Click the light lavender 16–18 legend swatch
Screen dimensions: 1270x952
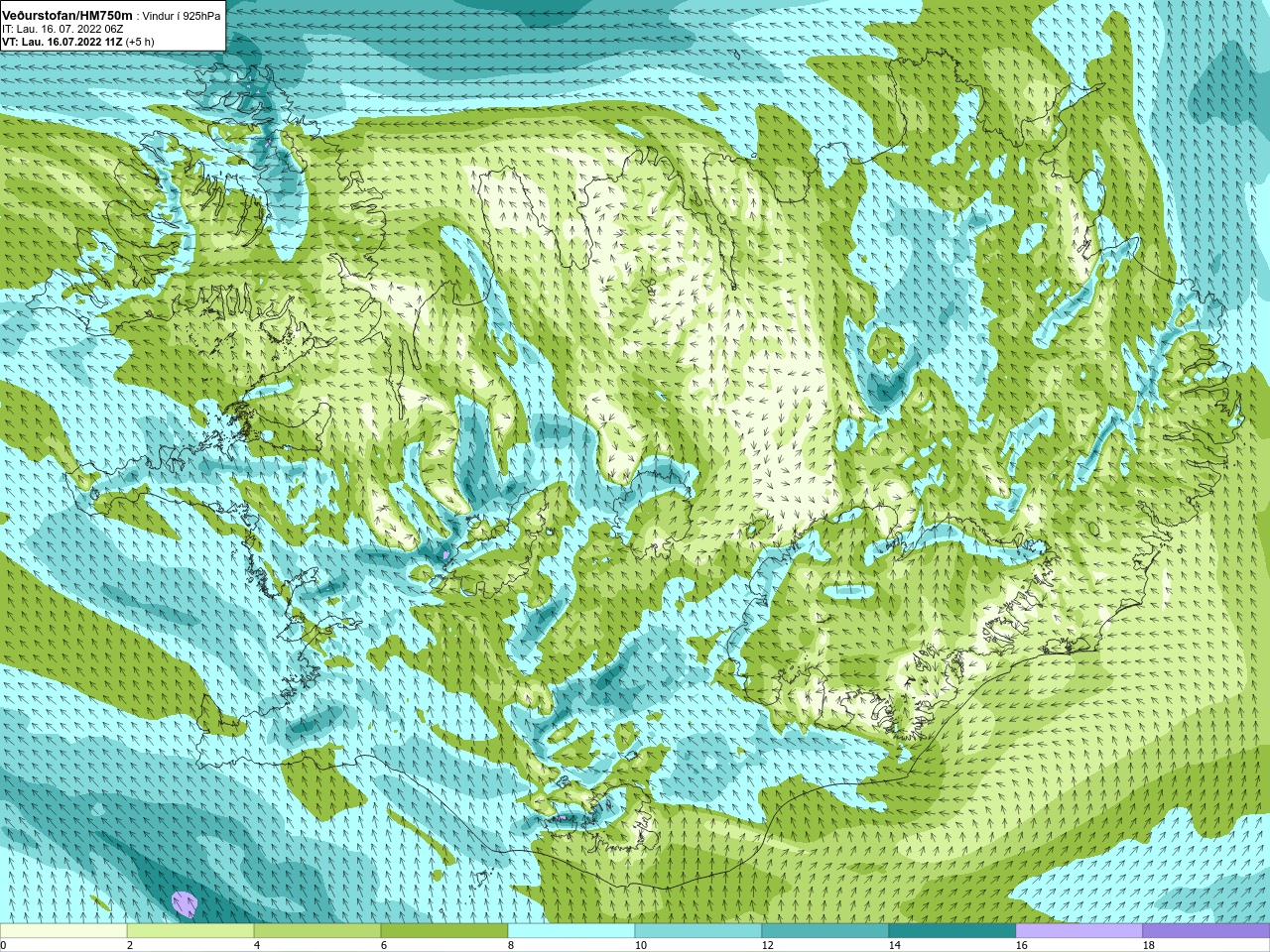pos(1079,931)
